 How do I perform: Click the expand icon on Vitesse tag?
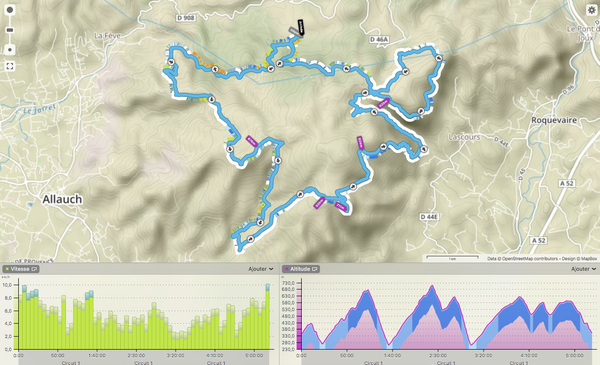[x=34, y=269]
